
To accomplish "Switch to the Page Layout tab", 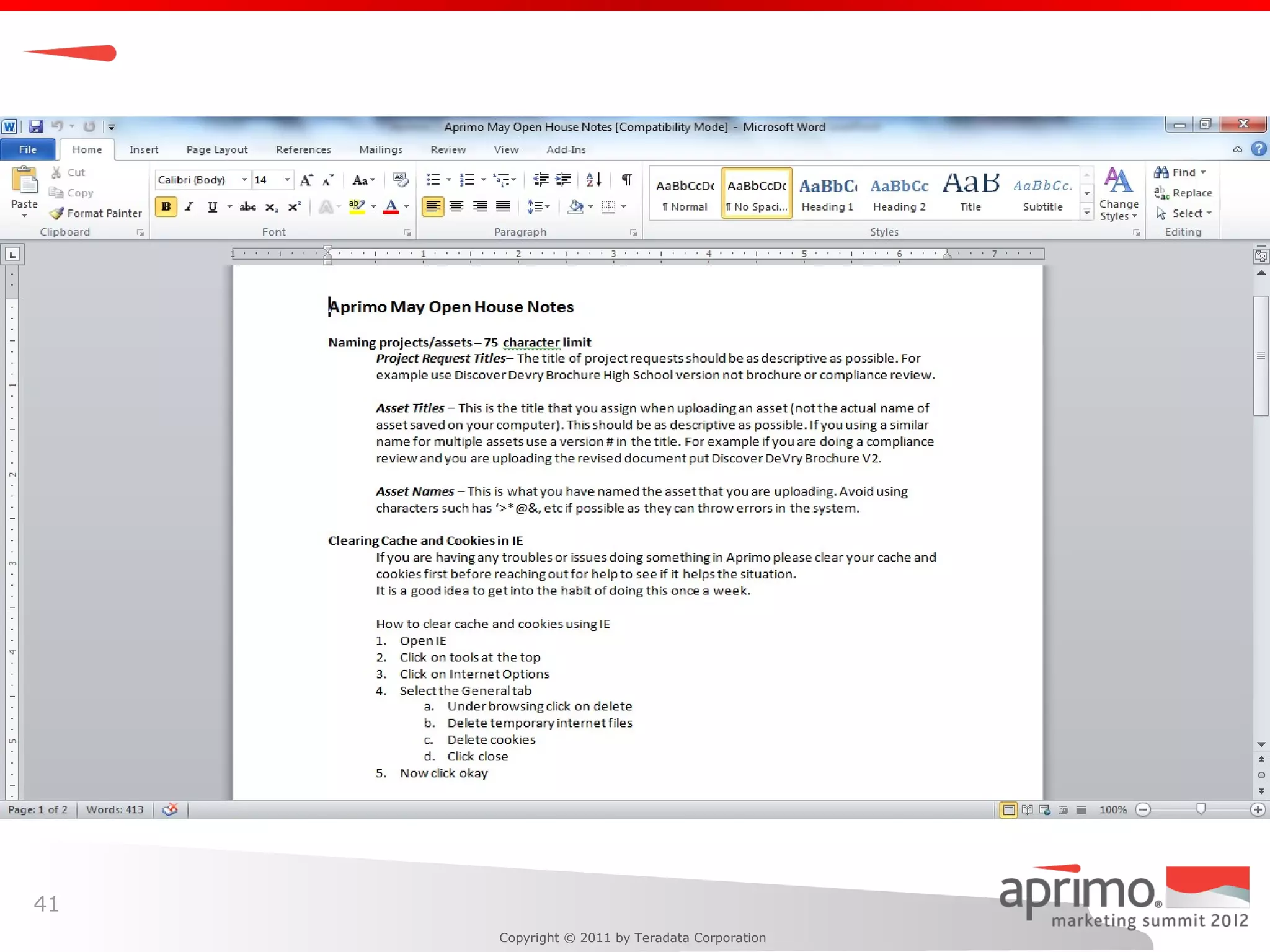I will pos(217,149).
